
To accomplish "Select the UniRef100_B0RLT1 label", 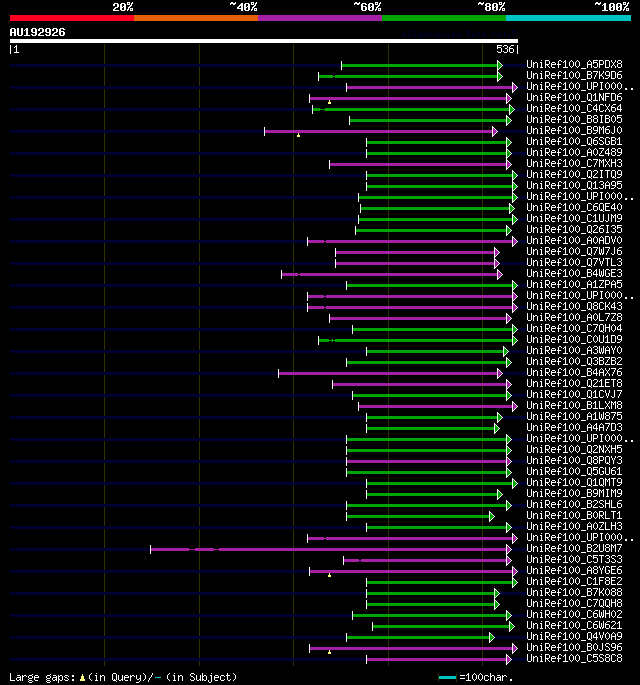I will 574,515.
